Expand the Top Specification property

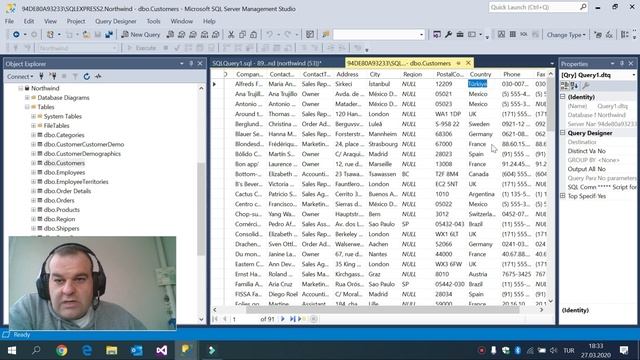pyautogui.click(x=563, y=196)
